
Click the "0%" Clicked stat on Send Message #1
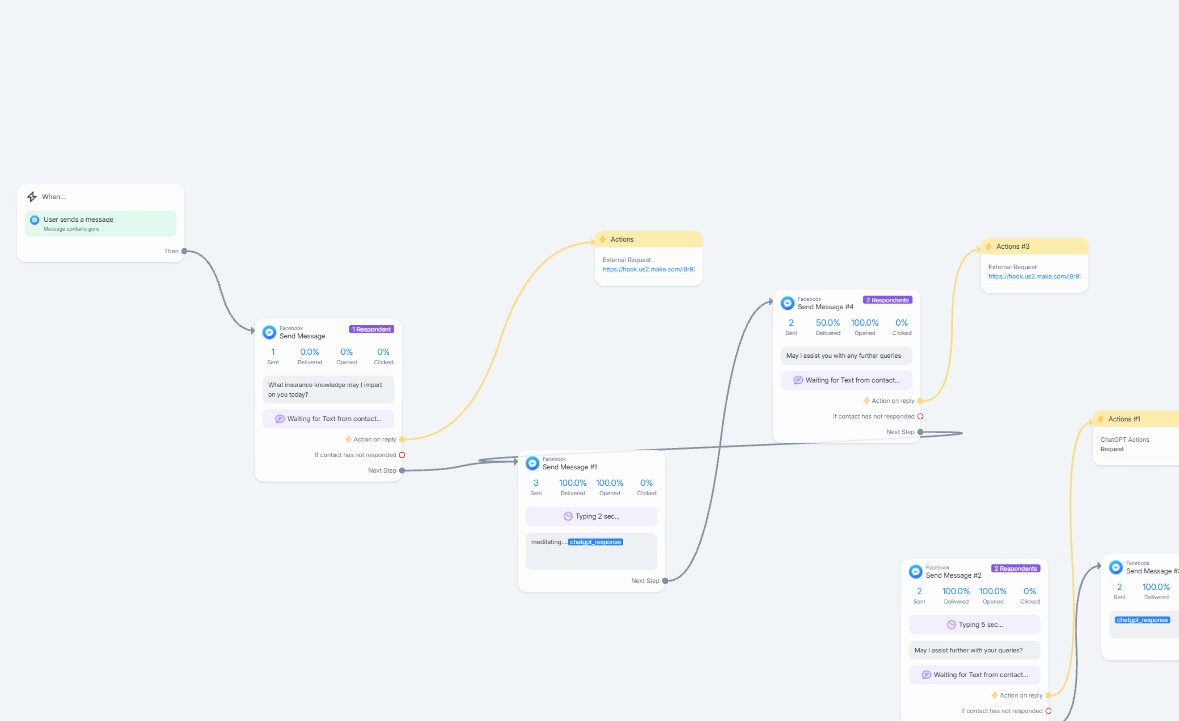pos(647,483)
